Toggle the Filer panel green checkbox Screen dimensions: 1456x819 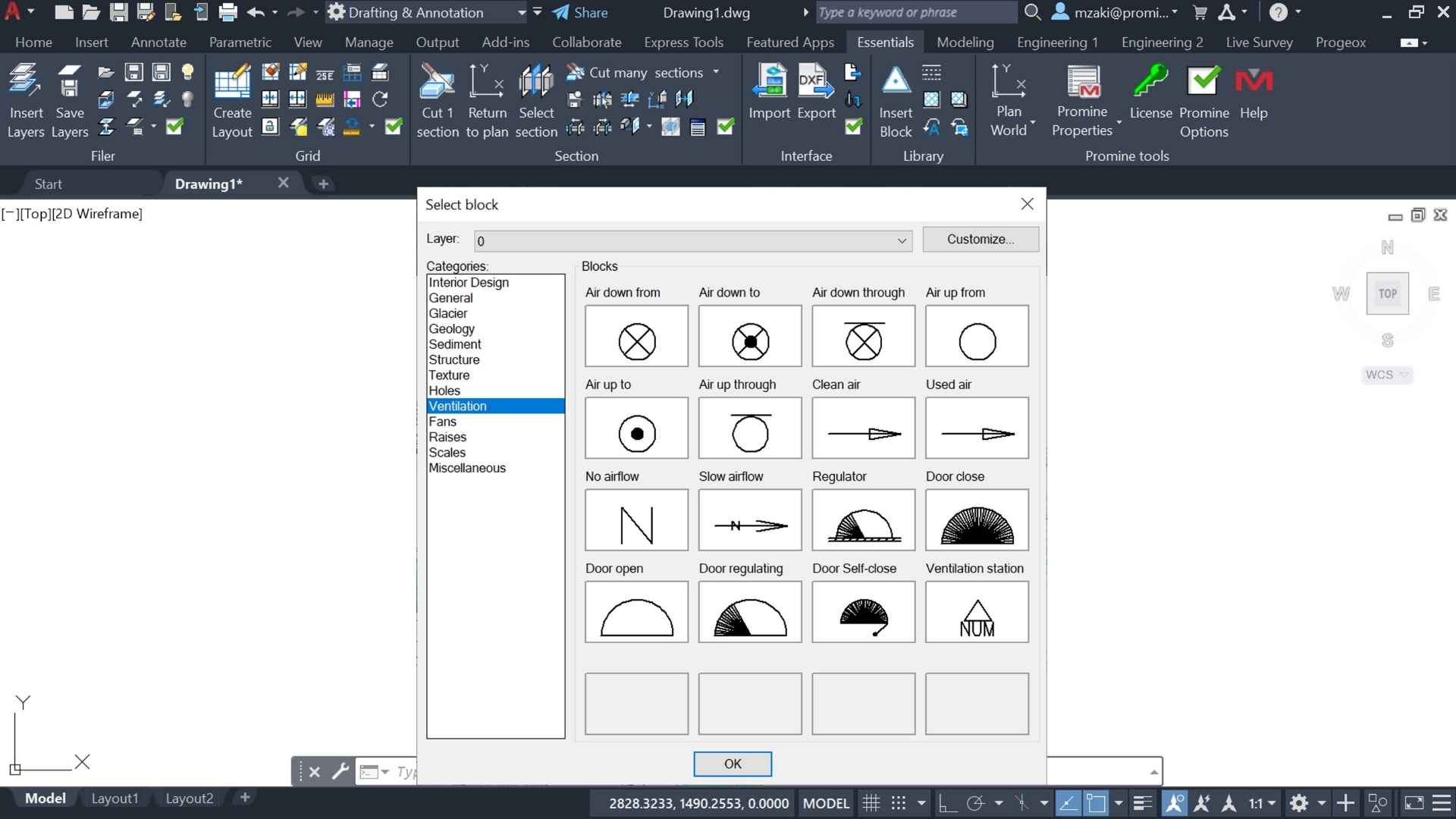(174, 127)
